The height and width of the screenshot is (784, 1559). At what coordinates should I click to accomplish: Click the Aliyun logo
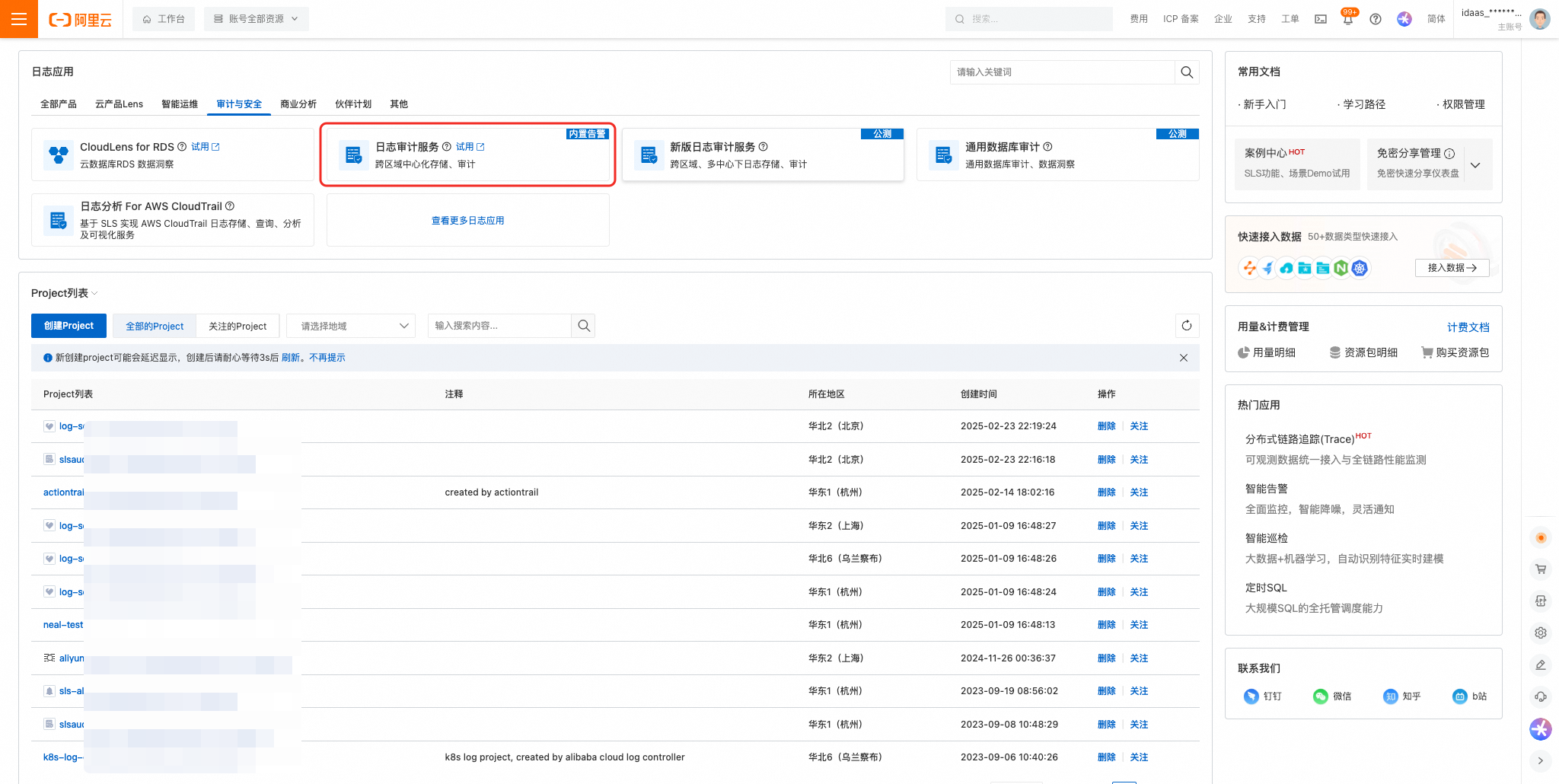point(80,20)
